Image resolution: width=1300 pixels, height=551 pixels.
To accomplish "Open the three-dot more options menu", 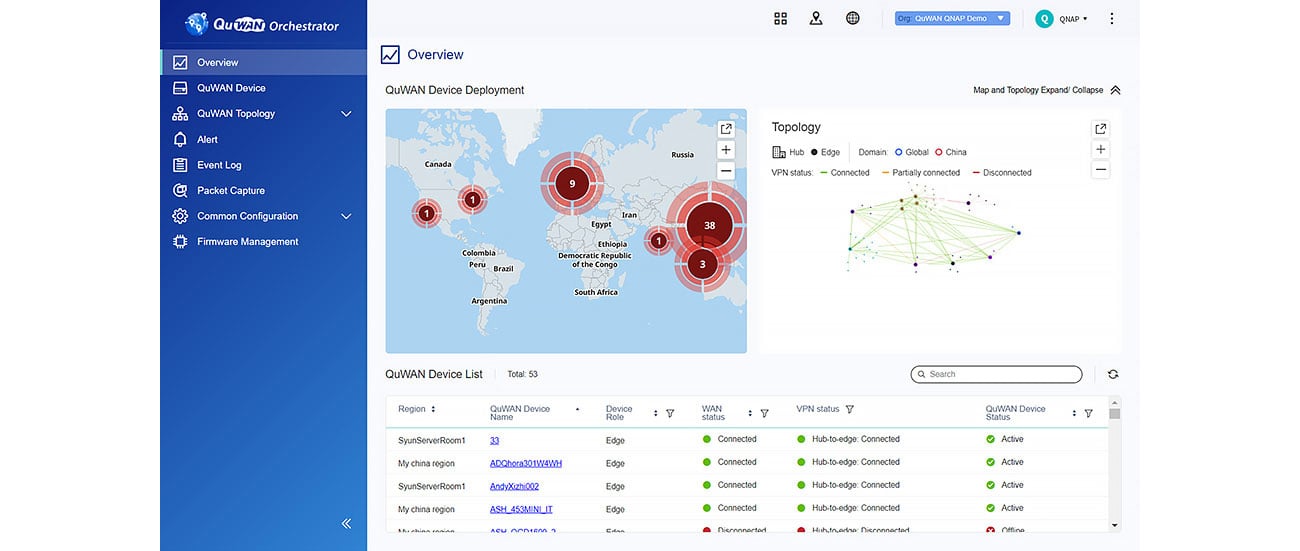I will (1112, 18).
